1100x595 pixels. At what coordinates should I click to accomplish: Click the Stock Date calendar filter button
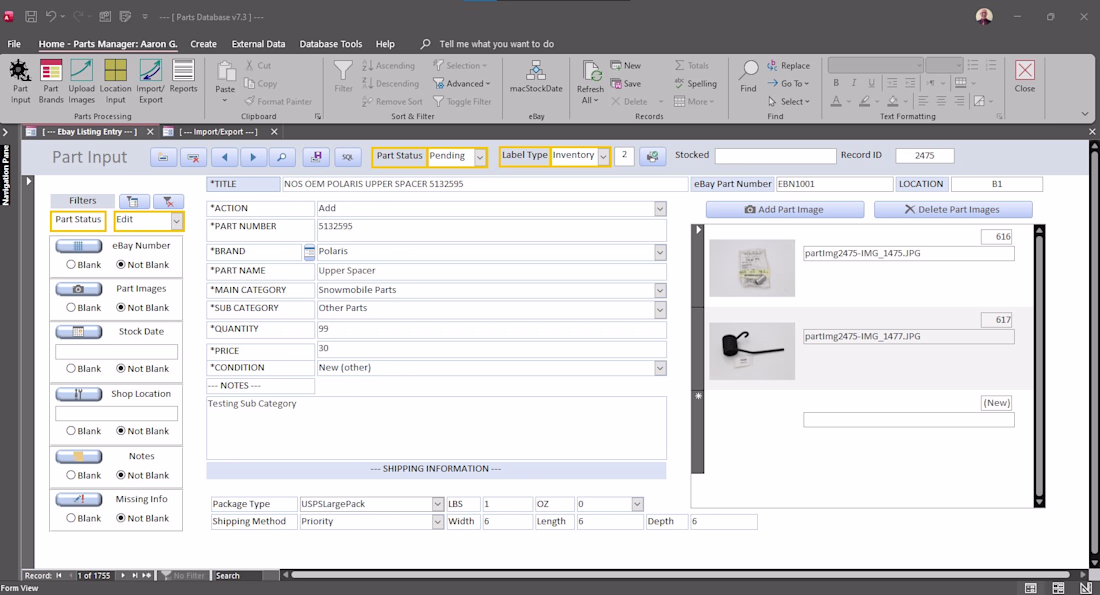[x=79, y=332]
